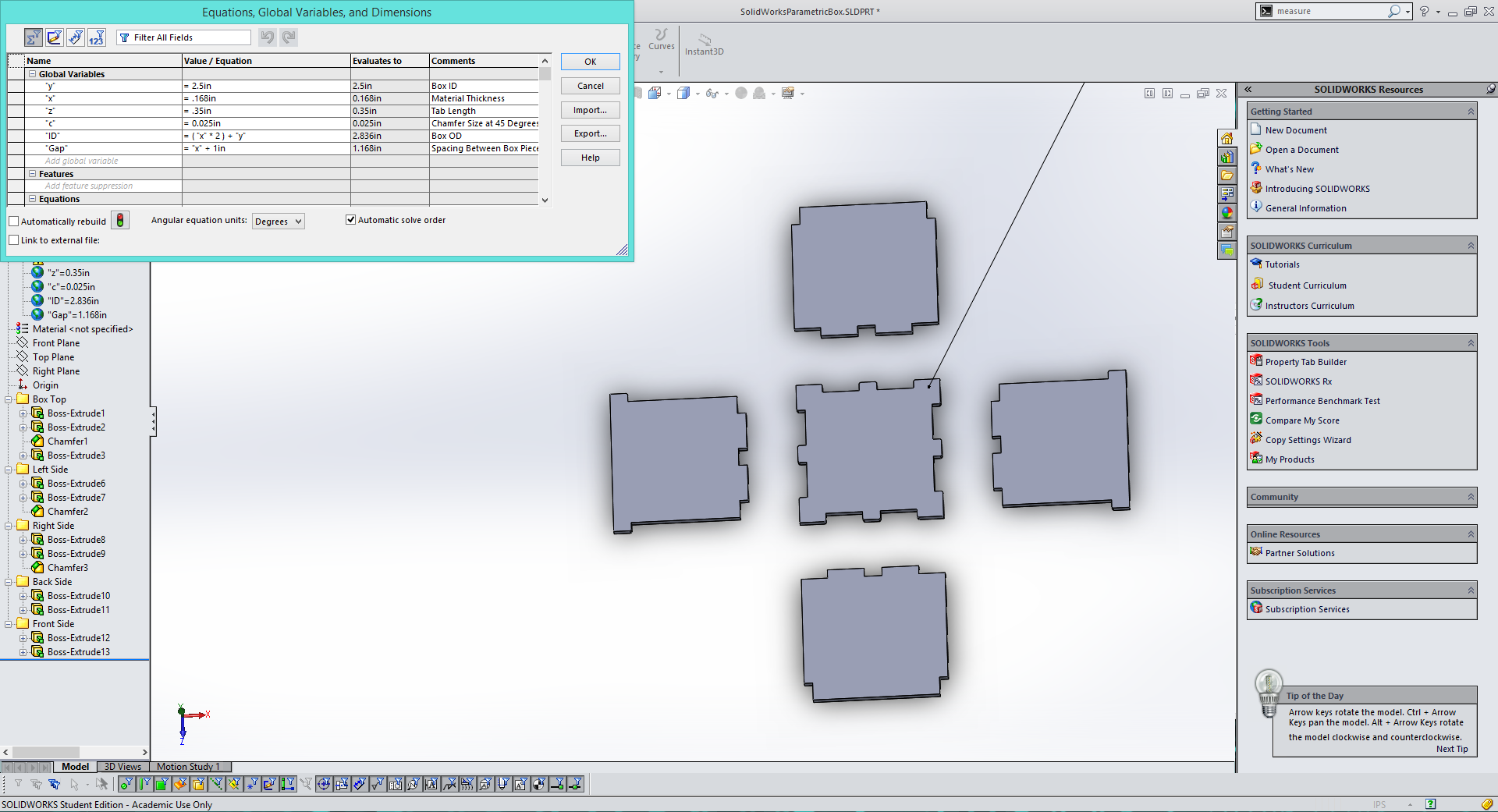The height and width of the screenshot is (812, 1498).
Task: Collapse the SOLIDWORKS Tools panel section
Action: (1471, 343)
